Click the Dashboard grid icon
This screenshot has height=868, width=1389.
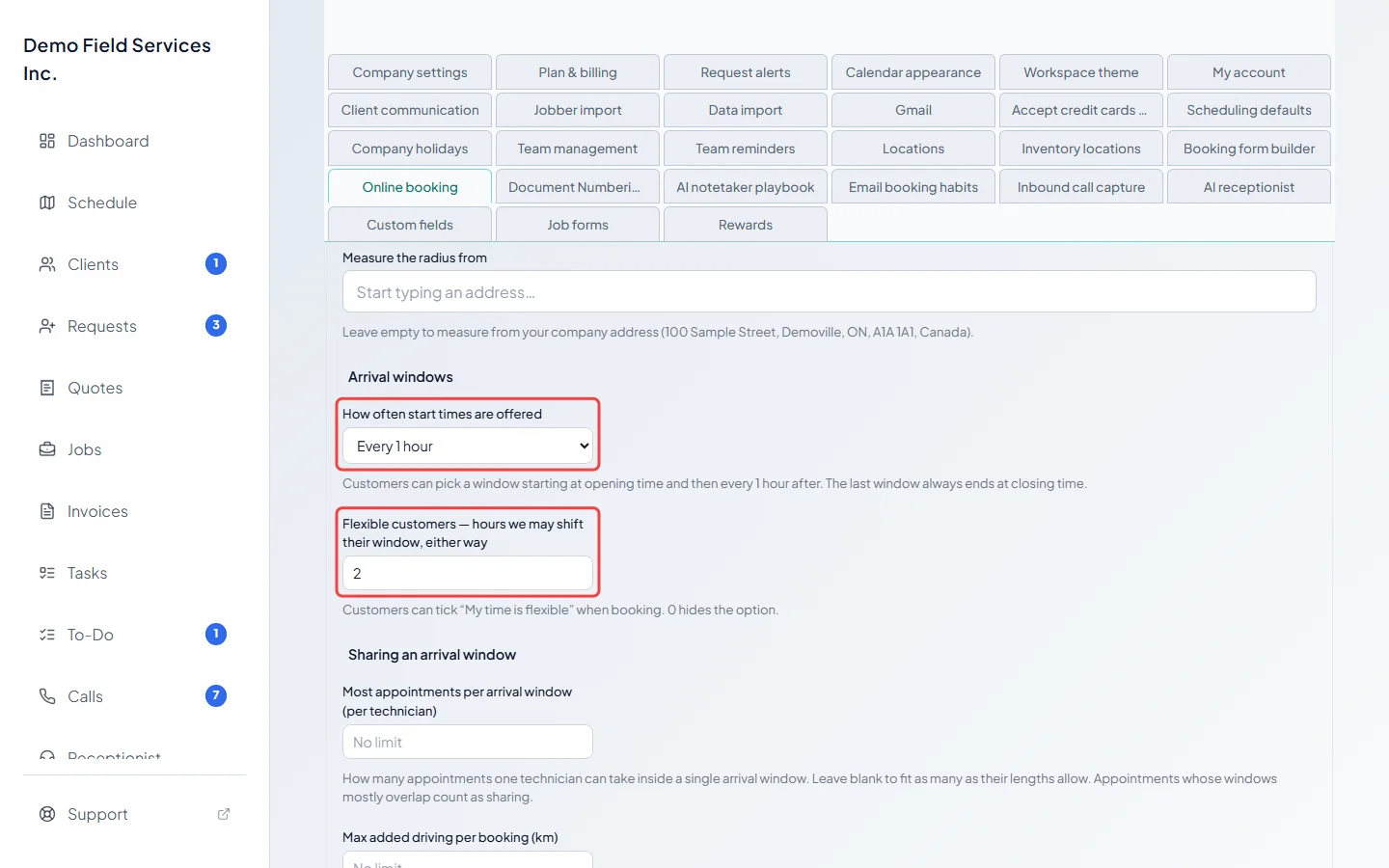point(47,141)
